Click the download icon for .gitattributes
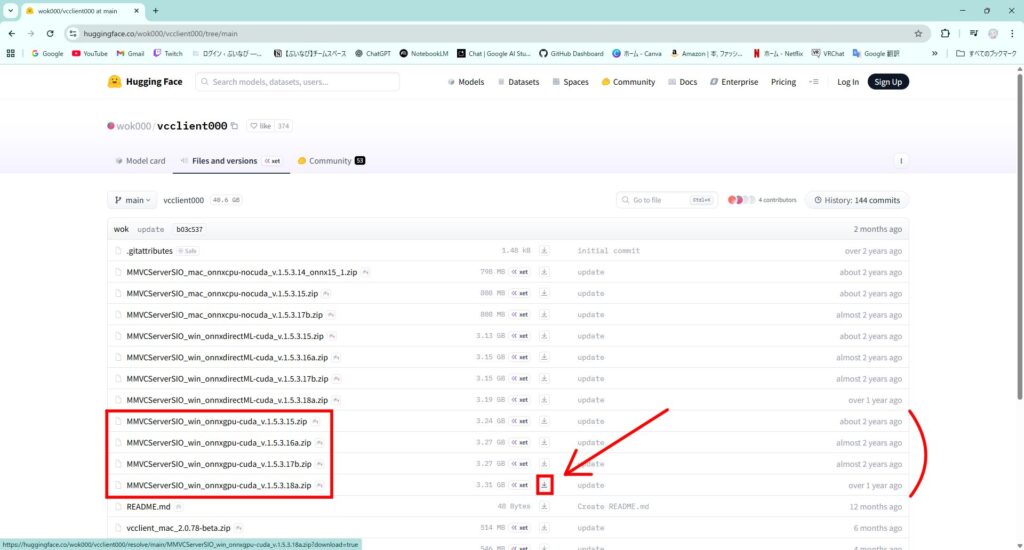Image resolution: width=1024 pixels, height=550 pixels. coord(544,251)
